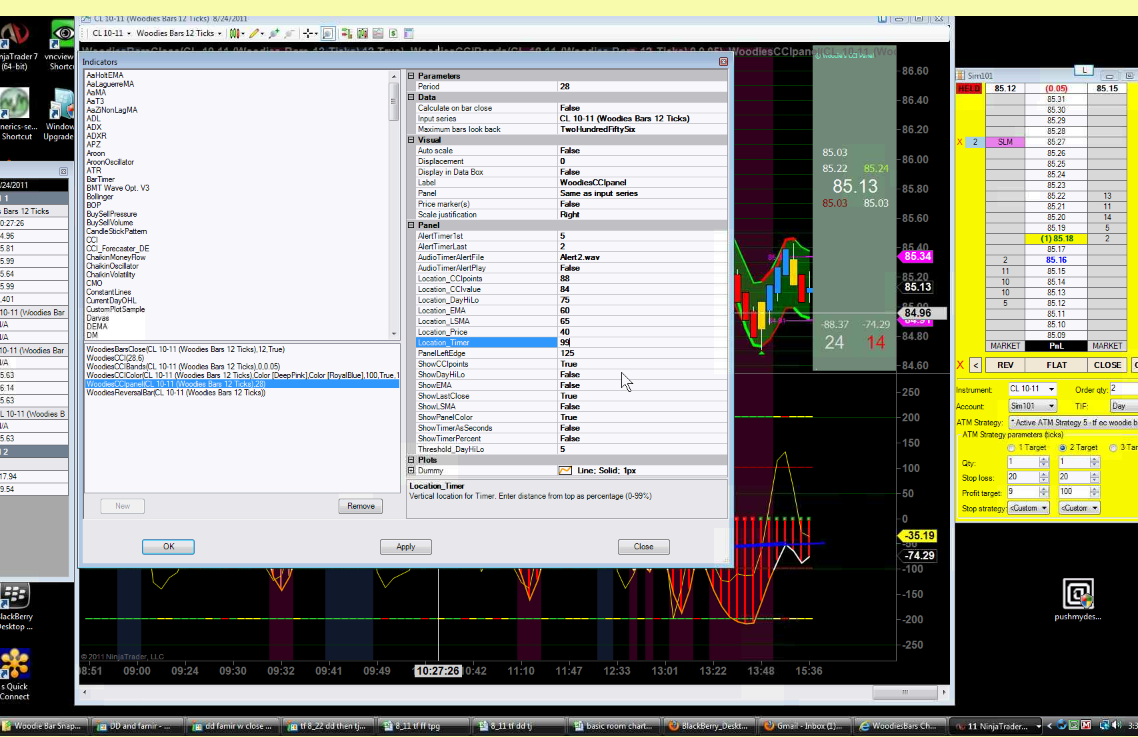This screenshot has height=737, width=1138.
Task: Open BlackBerry Desktop shortcut icon
Action: 16,606
